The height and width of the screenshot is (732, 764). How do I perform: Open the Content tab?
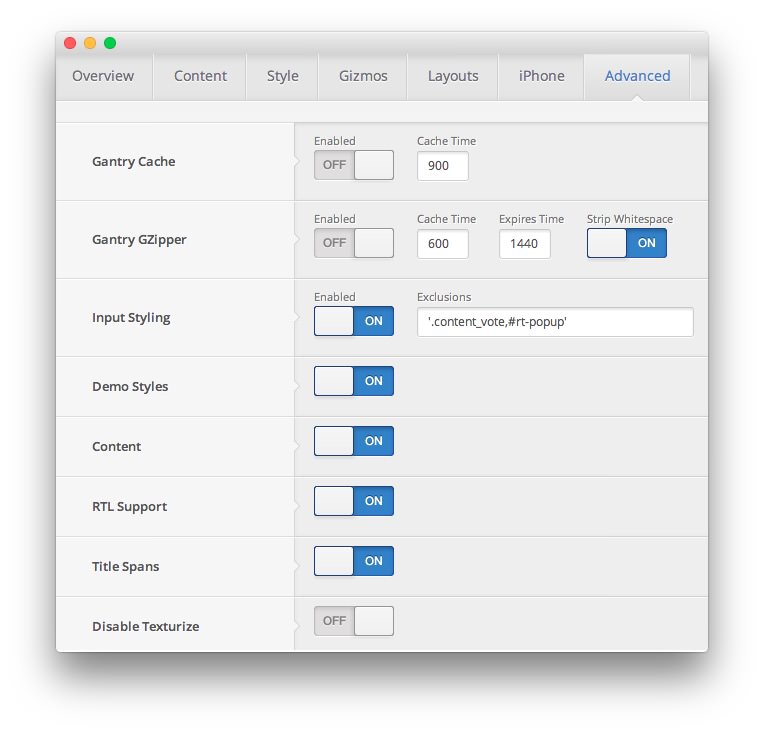pyautogui.click(x=200, y=77)
